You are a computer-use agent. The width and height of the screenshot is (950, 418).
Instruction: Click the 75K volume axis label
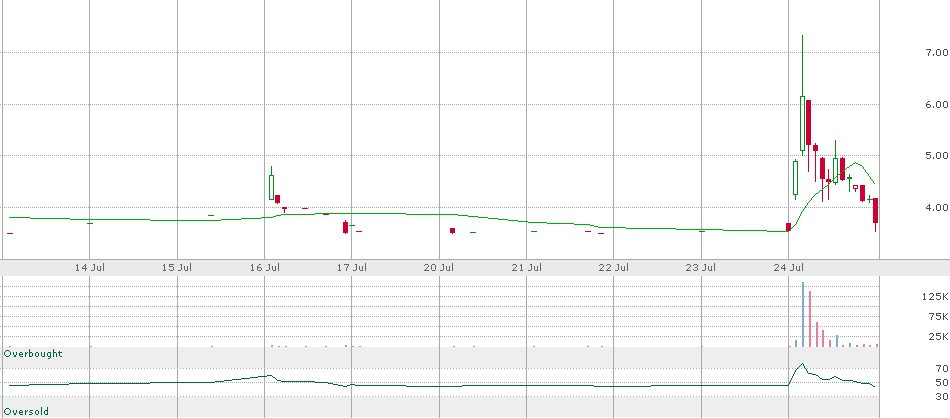coord(938,317)
